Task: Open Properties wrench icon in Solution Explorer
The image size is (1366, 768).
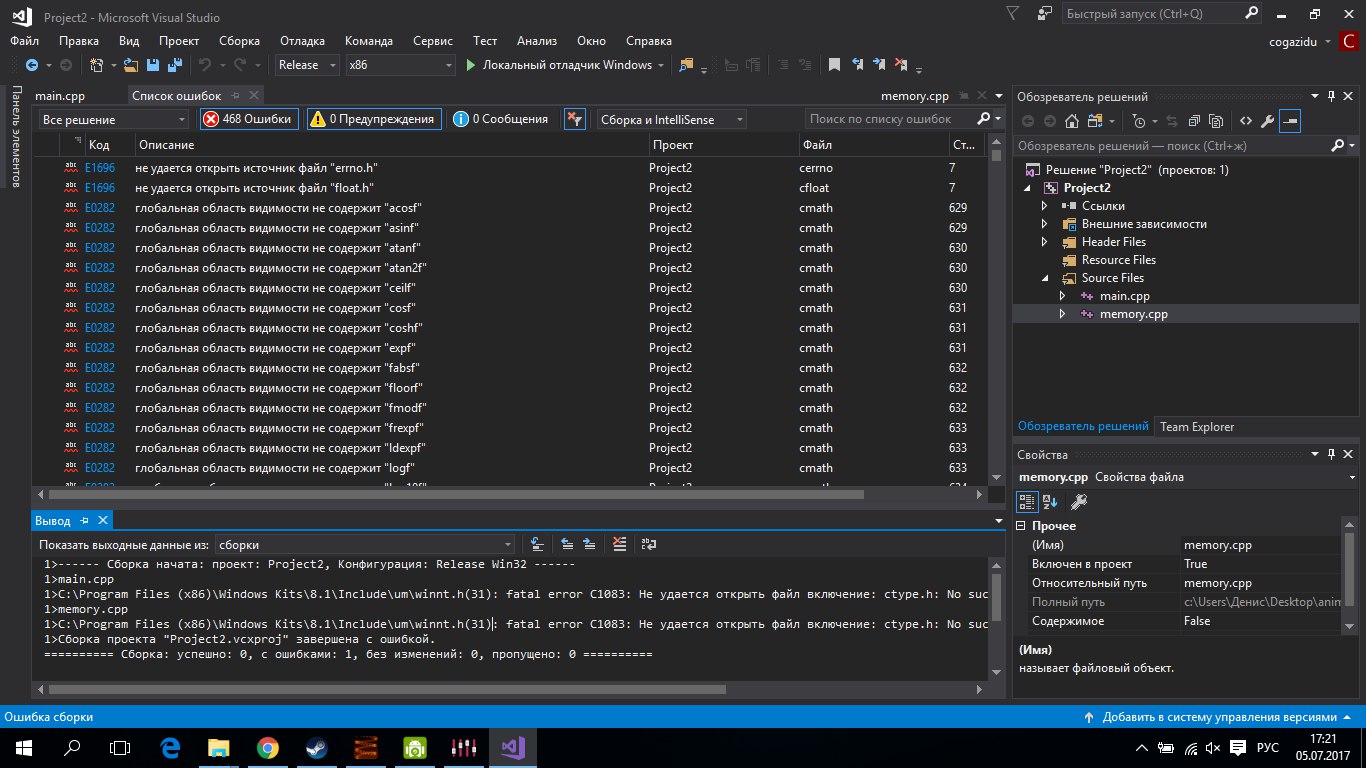Action: (x=1267, y=121)
